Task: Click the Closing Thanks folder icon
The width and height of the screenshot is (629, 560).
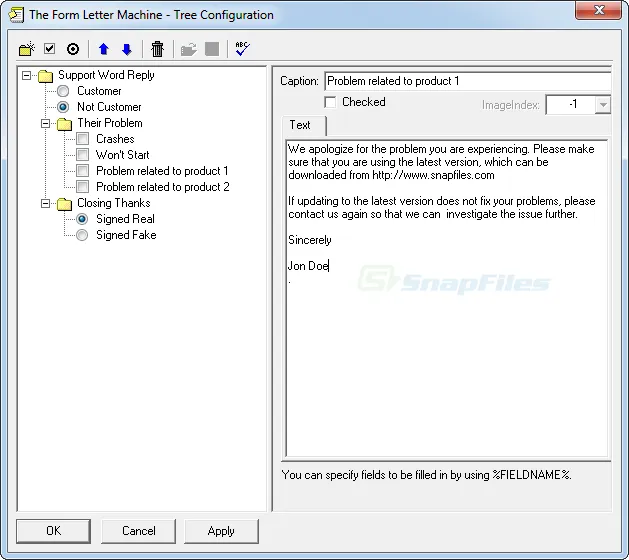Action: pyautogui.click(x=64, y=204)
